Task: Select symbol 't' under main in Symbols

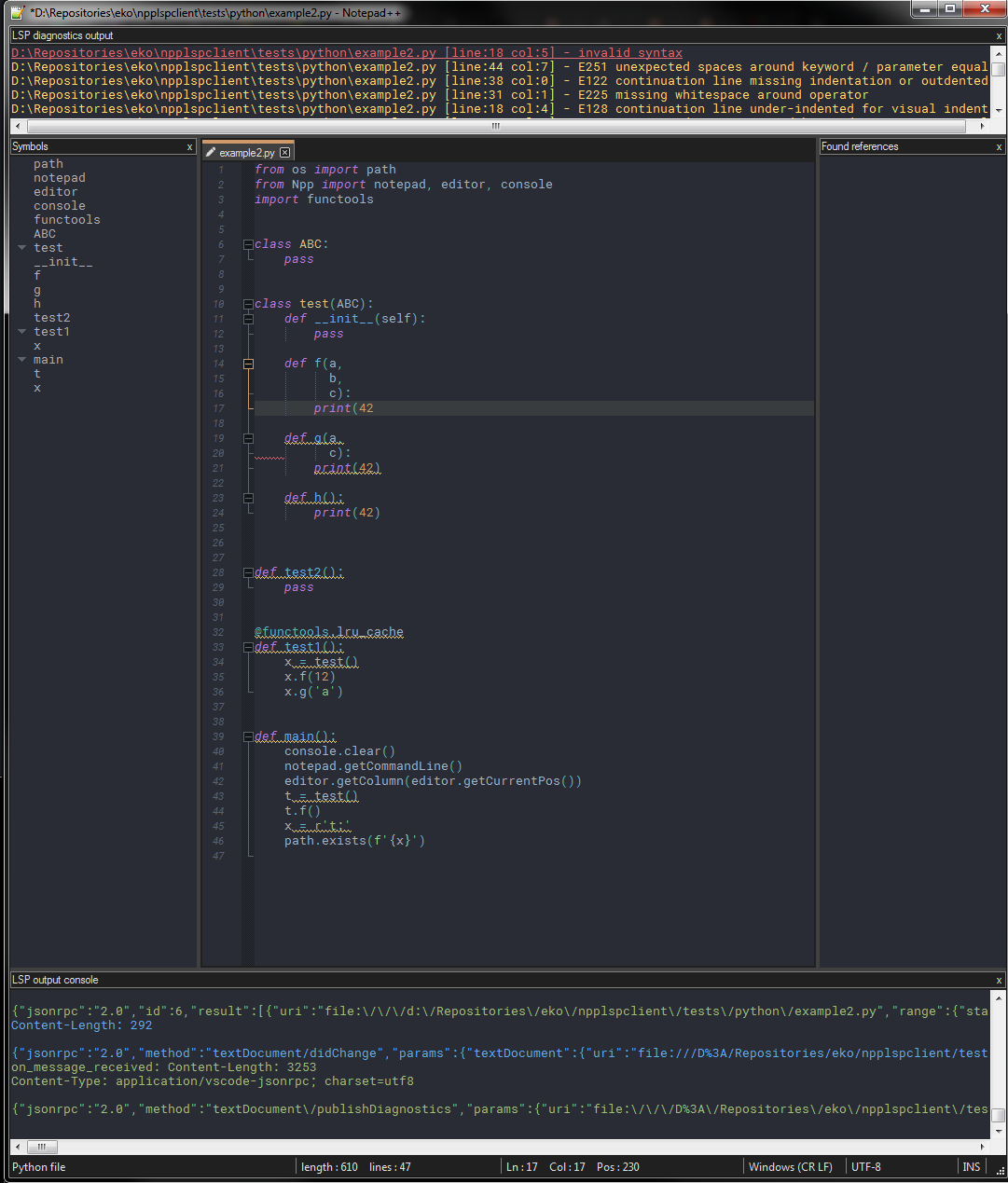Action: click(37, 374)
